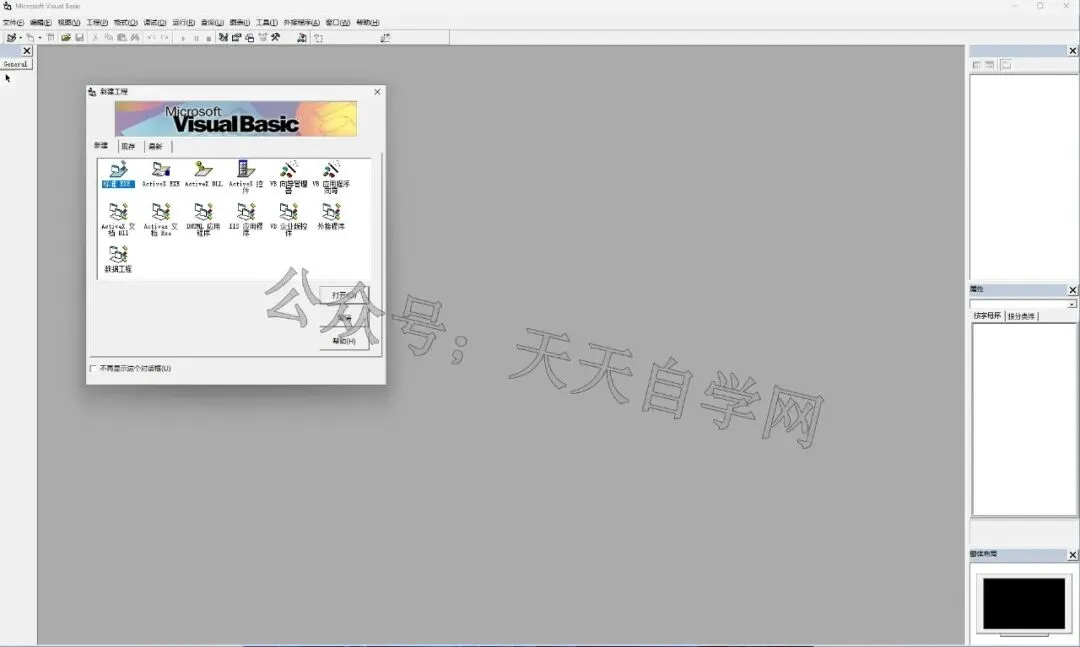Click the Break pause toolbar icon

click(196, 39)
